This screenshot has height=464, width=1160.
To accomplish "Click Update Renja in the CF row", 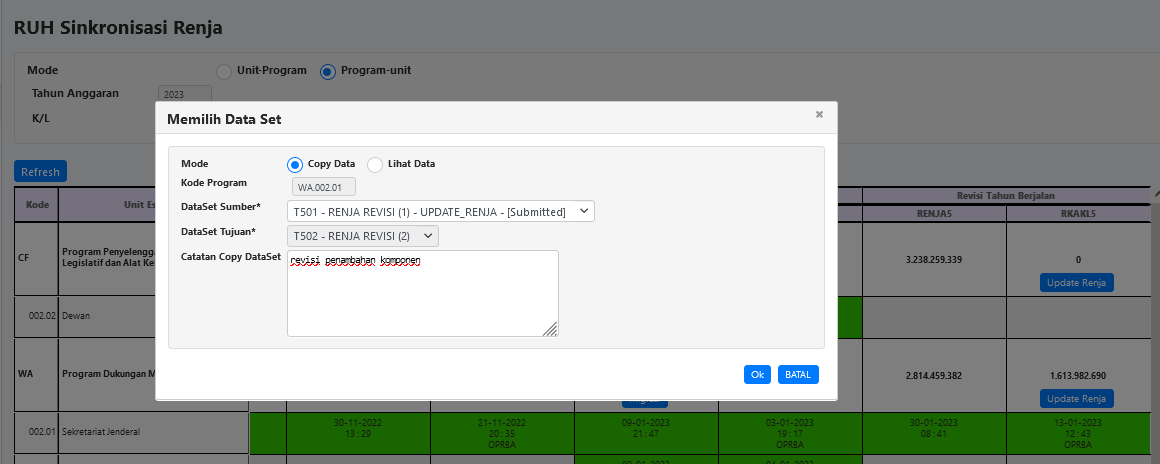I will click(1076, 282).
